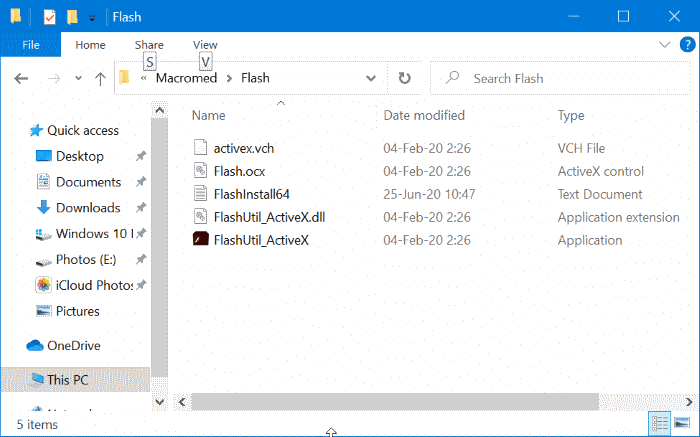Sort by the Name column header
Viewport: 700px width, 437px height.
point(208,116)
